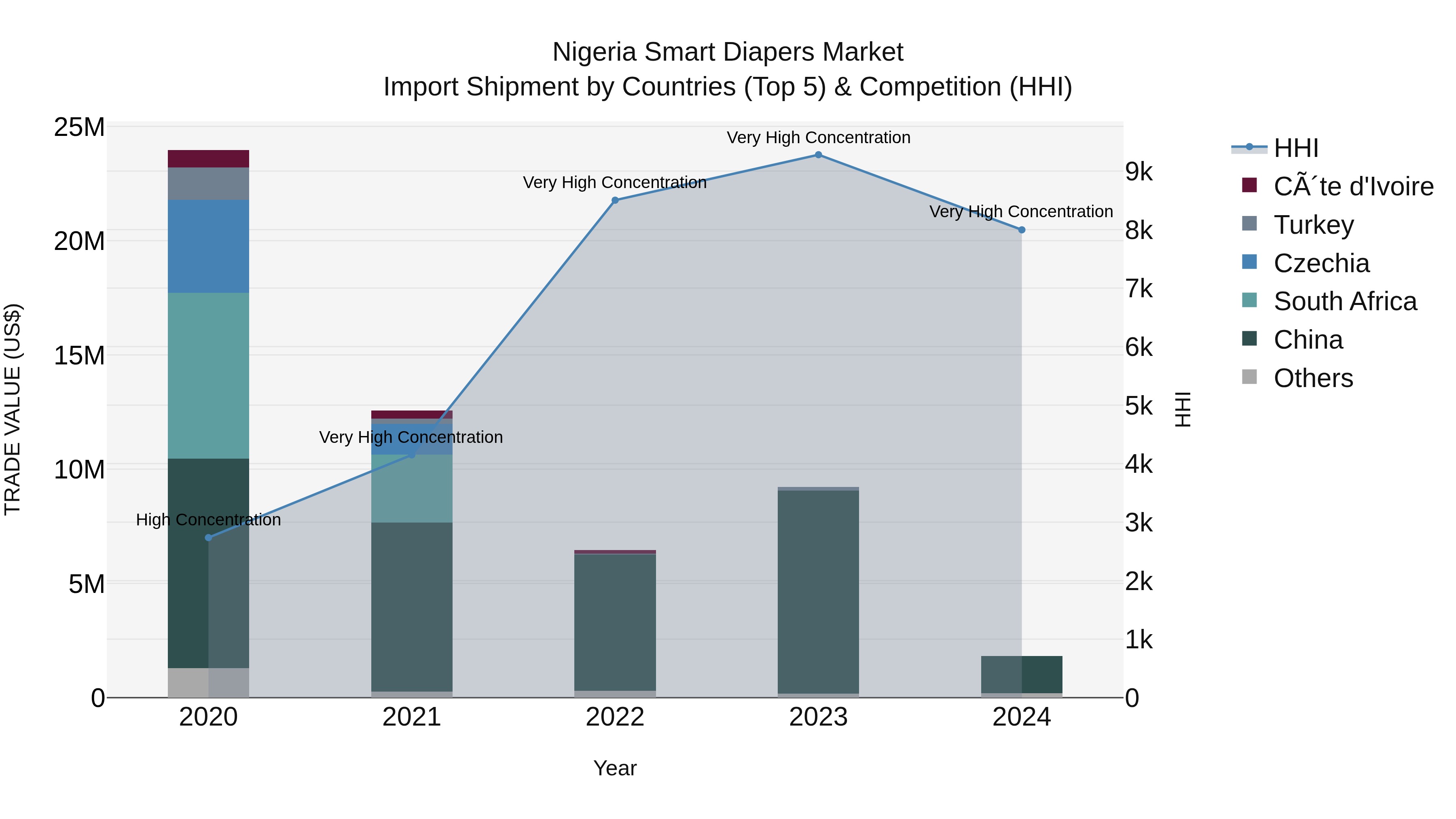This screenshot has width=1456, height=819.
Task: Toggle Czechia series in legend
Action: 1306,263
